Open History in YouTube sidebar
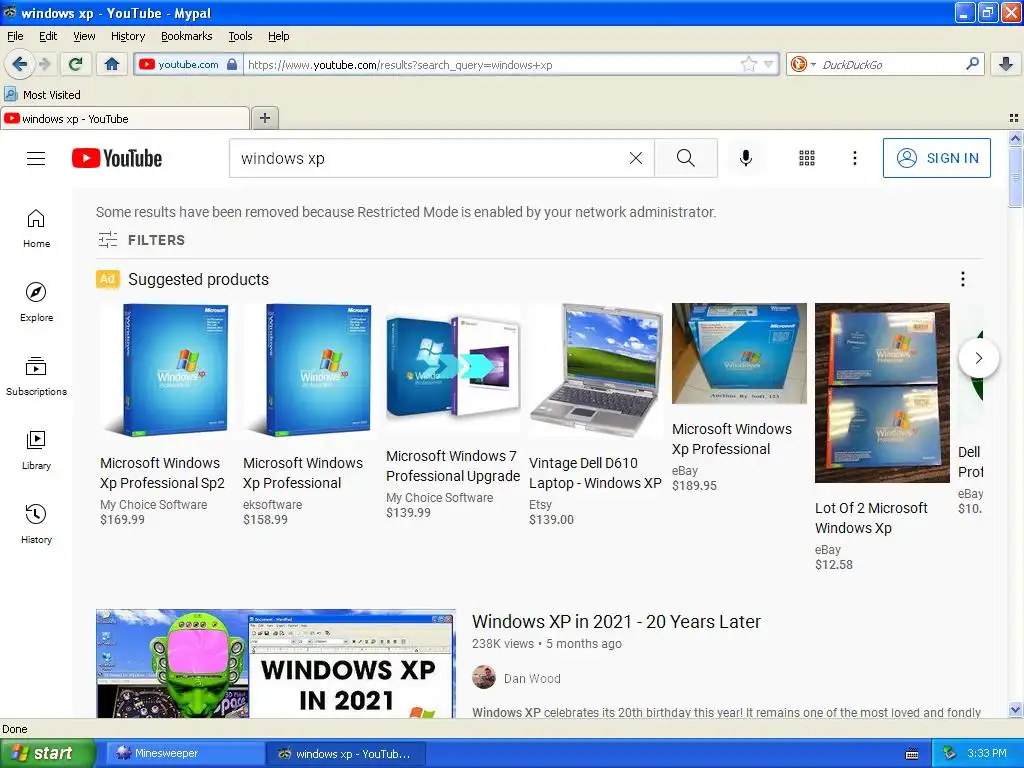 pos(36,524)
